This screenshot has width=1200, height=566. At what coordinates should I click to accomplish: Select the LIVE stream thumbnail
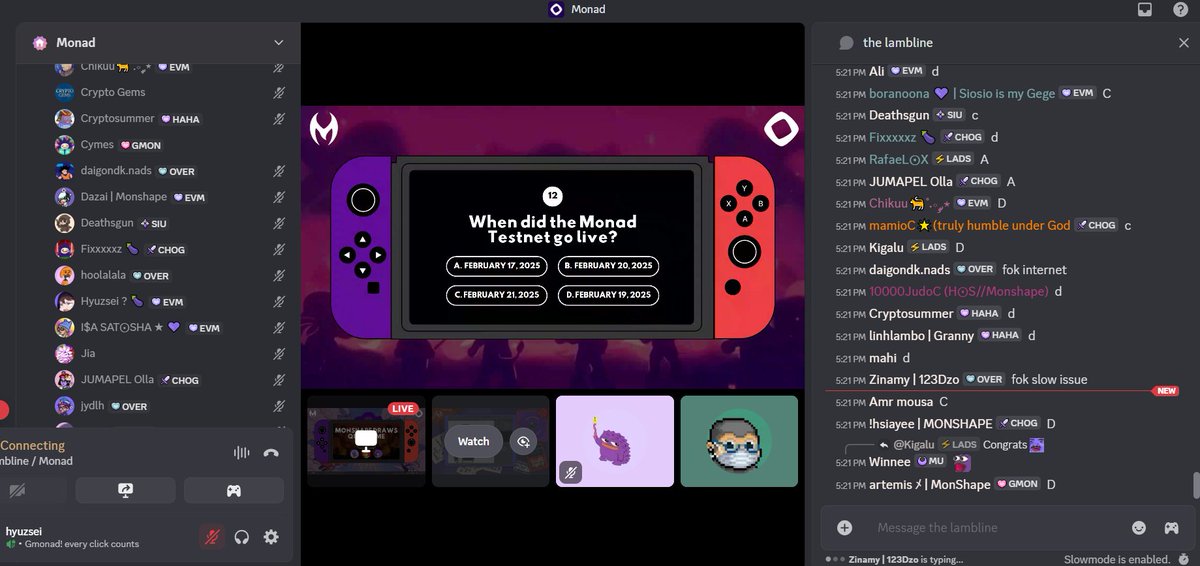tap(366, 441)
